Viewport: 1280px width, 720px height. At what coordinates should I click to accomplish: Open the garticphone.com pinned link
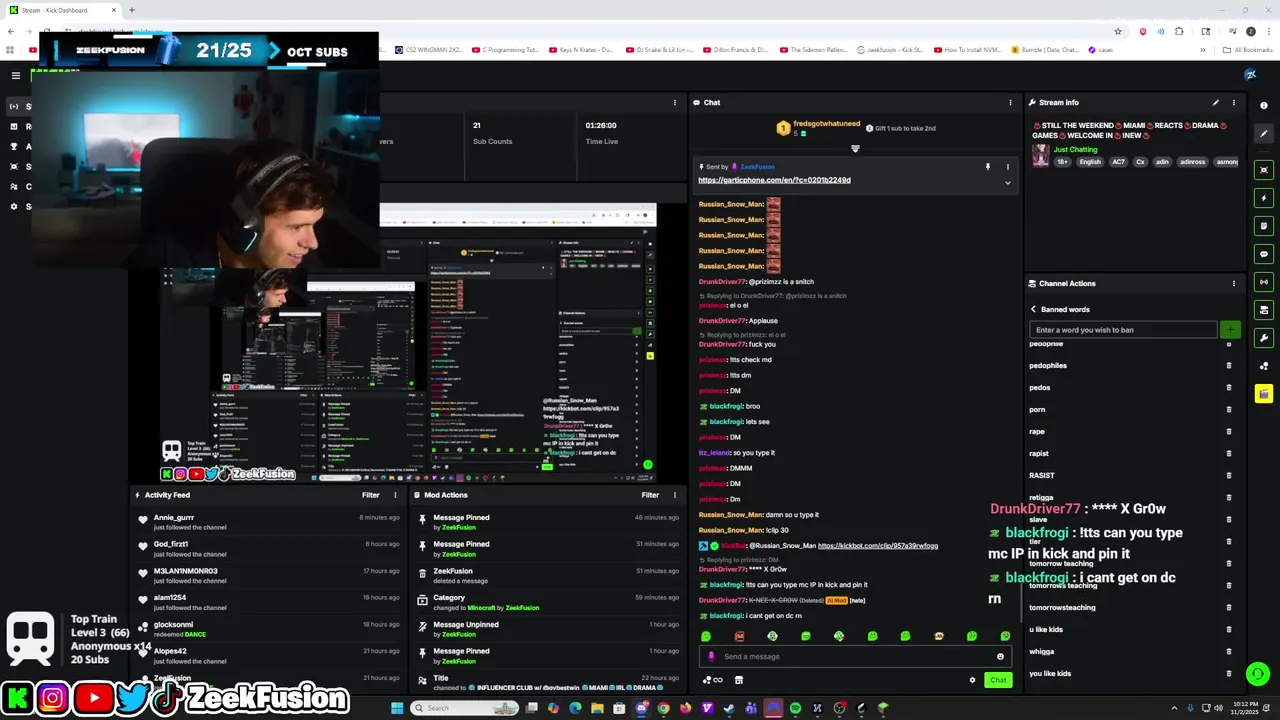(774, 180)
